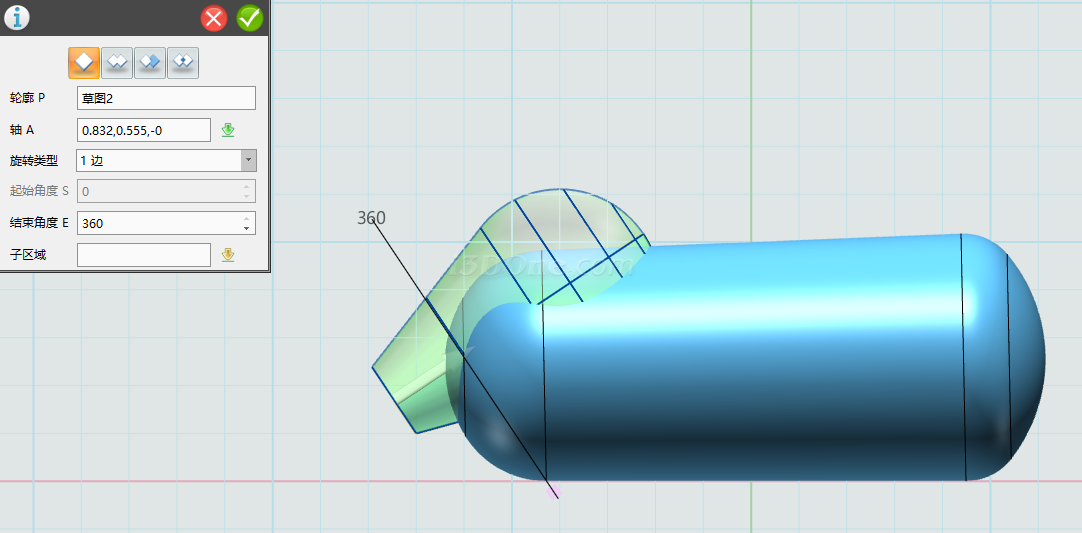
Task: Click the 结束角度 E value field
Action: click(x=158, y=223)
